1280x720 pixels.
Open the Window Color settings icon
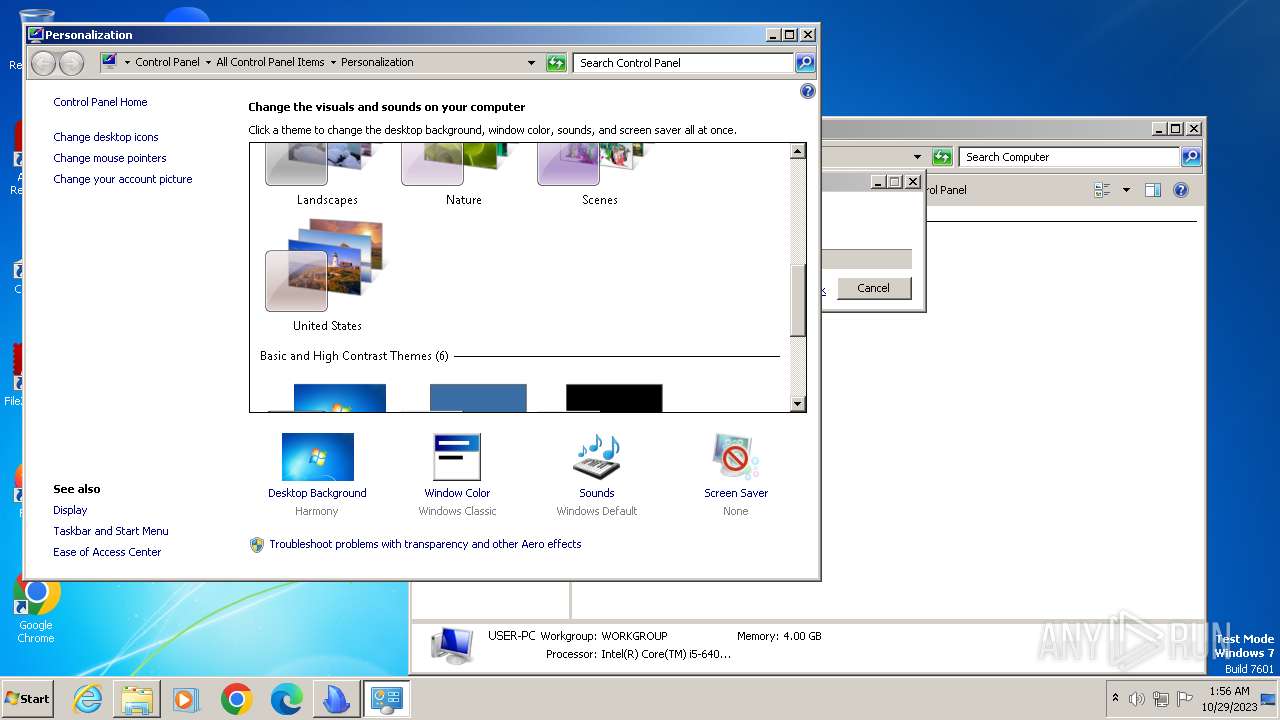point(457,457)
